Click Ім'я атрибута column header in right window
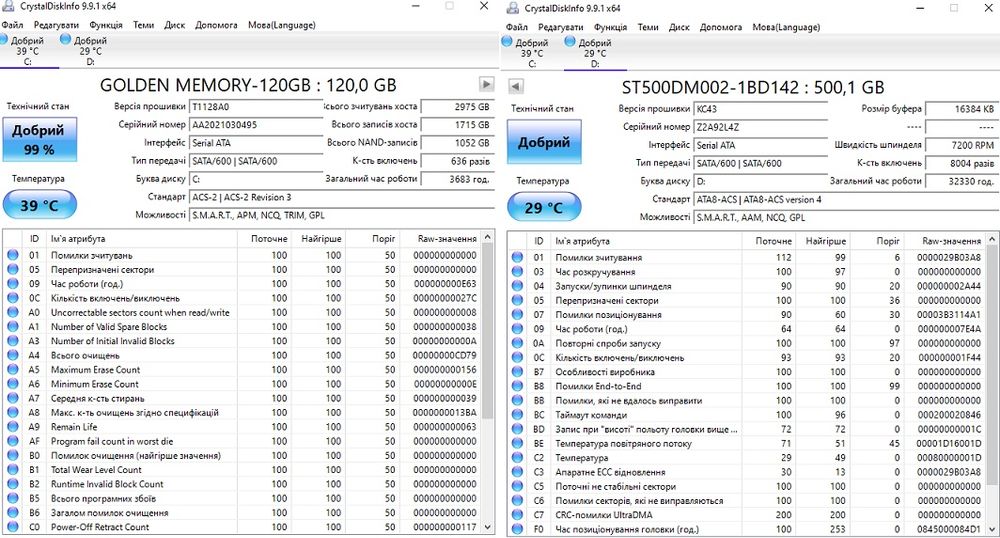This screenshot has width=1000, height=538. [x=646, y=241]
